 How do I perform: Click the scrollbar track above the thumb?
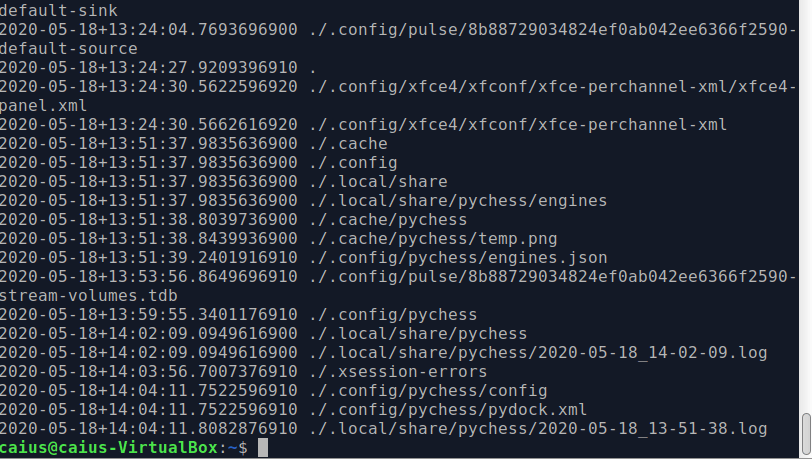click(805, 200)
